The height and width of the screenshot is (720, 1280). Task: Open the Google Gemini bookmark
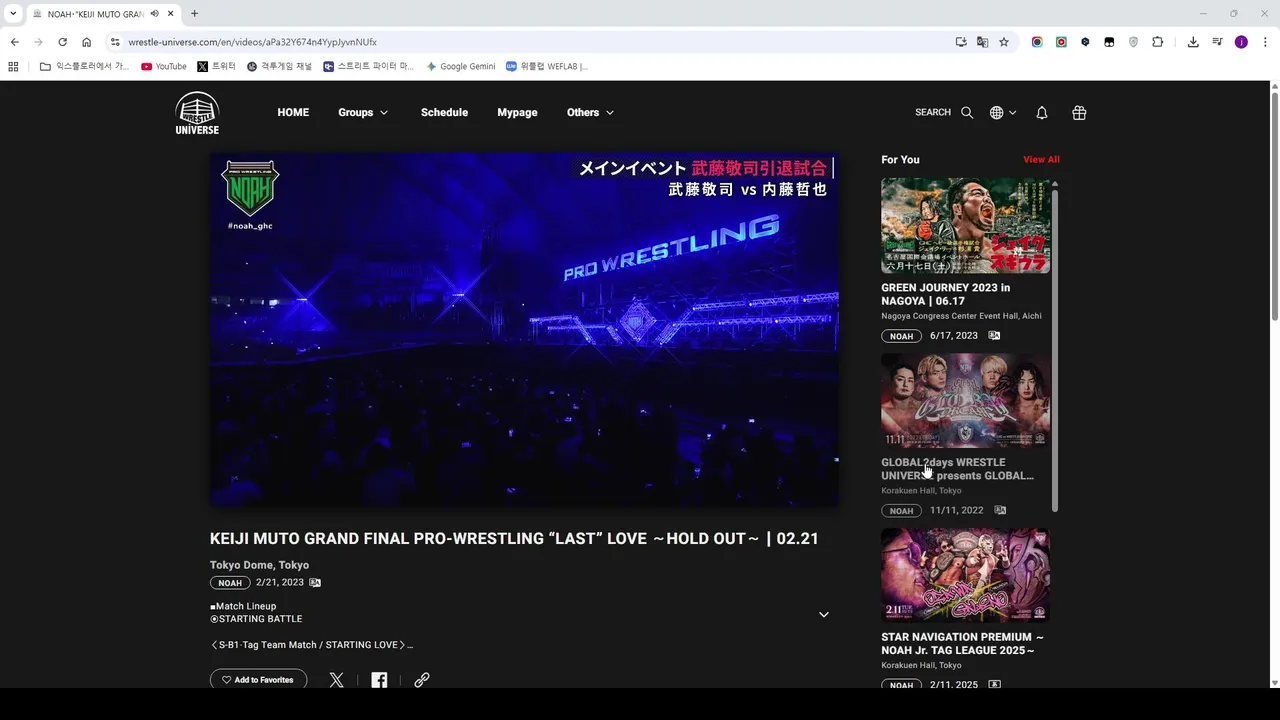pos(461,66)
